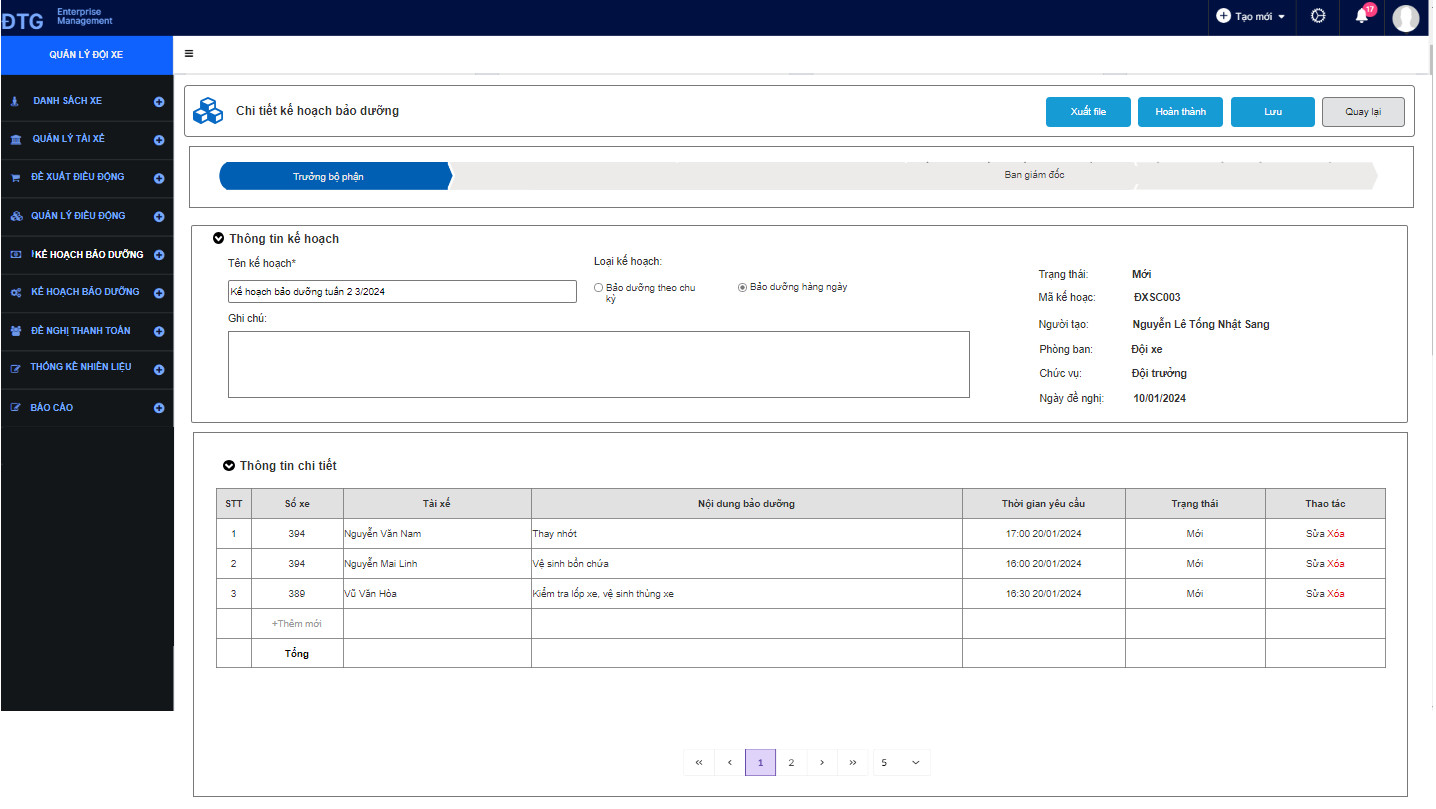Click the cubes icon next to Chi tiết kế hoạch bảo dưỡng
Image resolution: width=1436 pixels, height=809 pixels.
coord(208,111)
